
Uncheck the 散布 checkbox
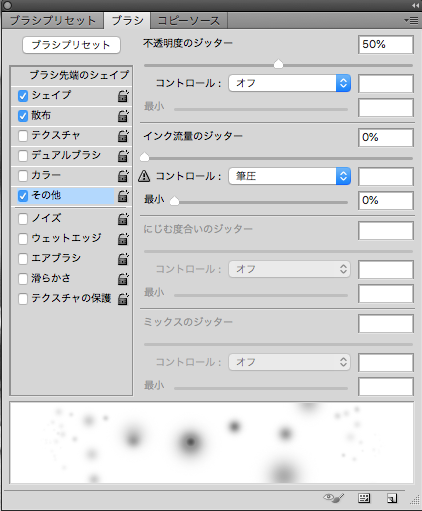23,116
